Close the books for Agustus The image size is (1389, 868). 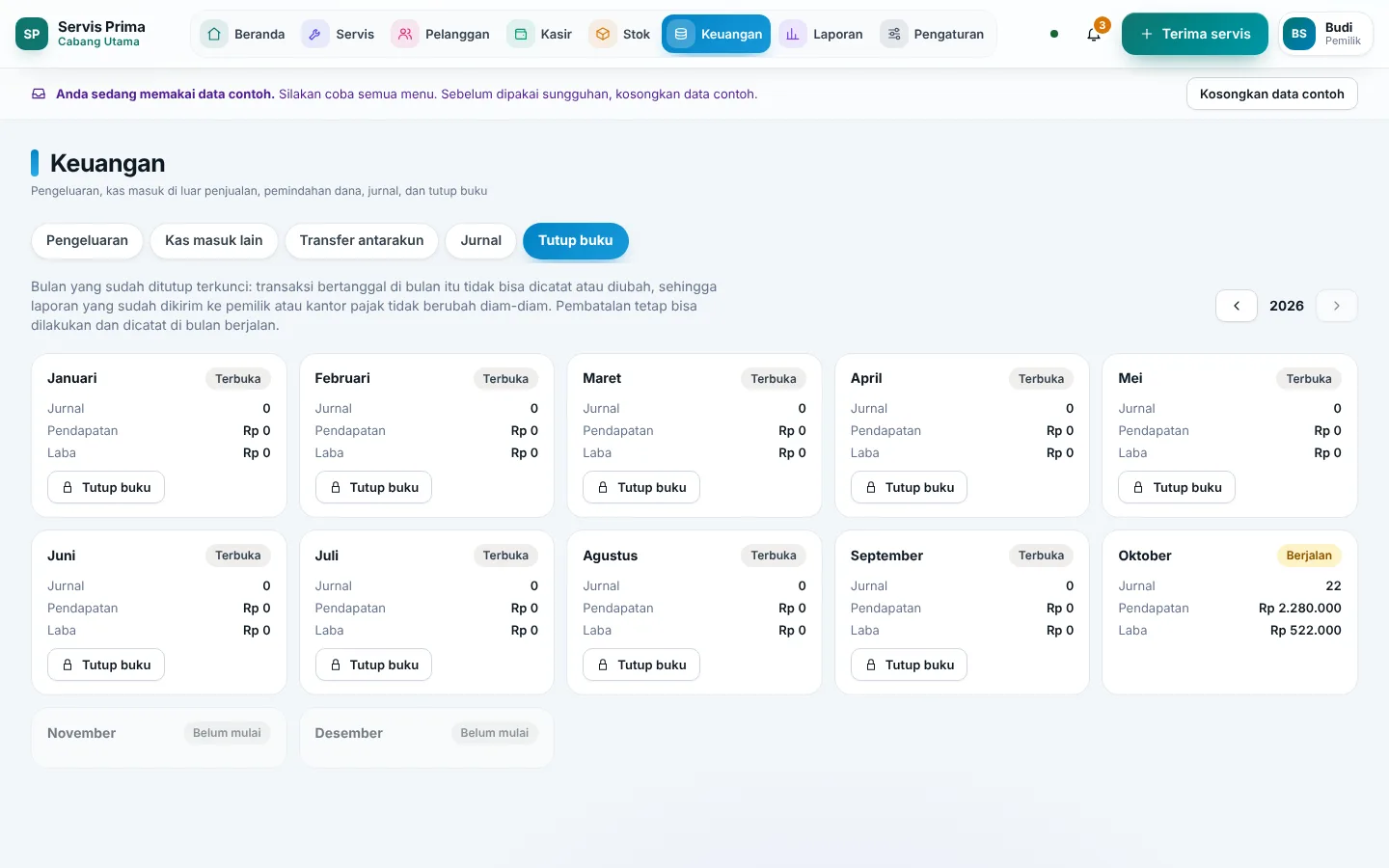click(641, 665)
